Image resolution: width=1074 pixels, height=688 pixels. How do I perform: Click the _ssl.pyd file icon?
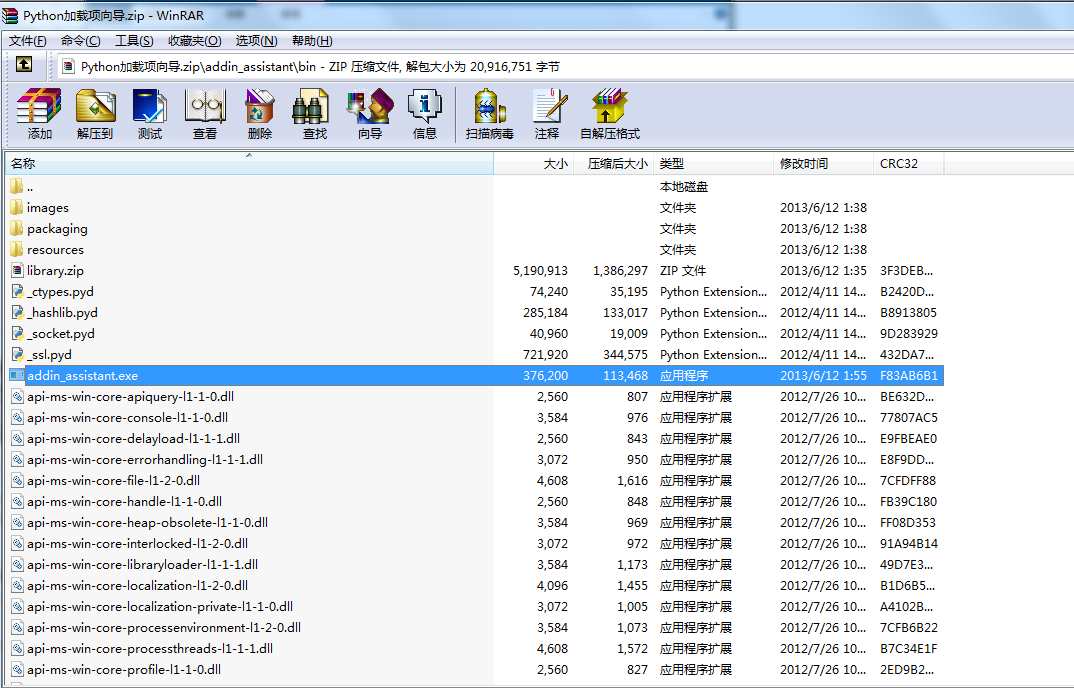17,354
